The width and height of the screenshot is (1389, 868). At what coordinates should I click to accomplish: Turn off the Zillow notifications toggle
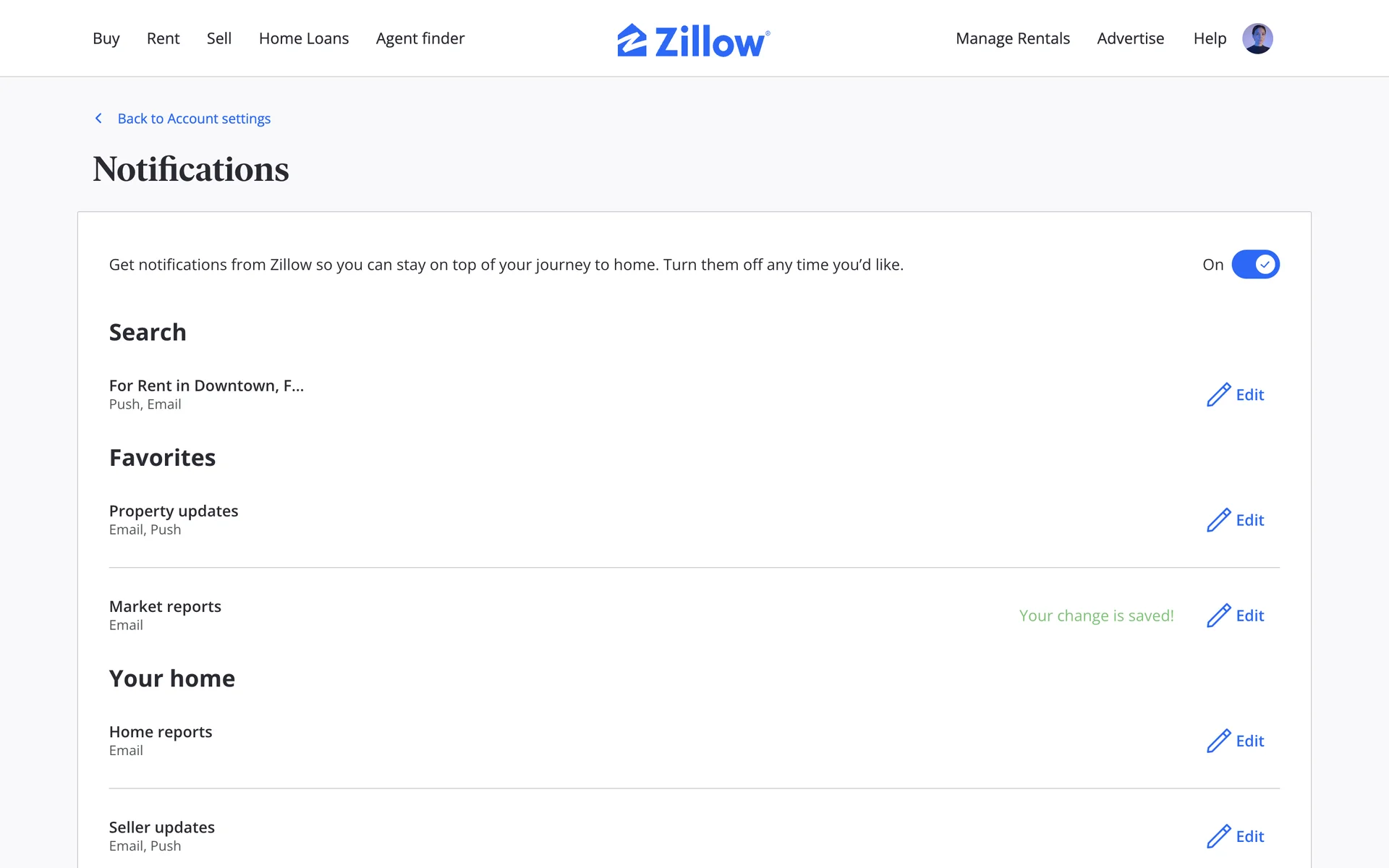1255,265
